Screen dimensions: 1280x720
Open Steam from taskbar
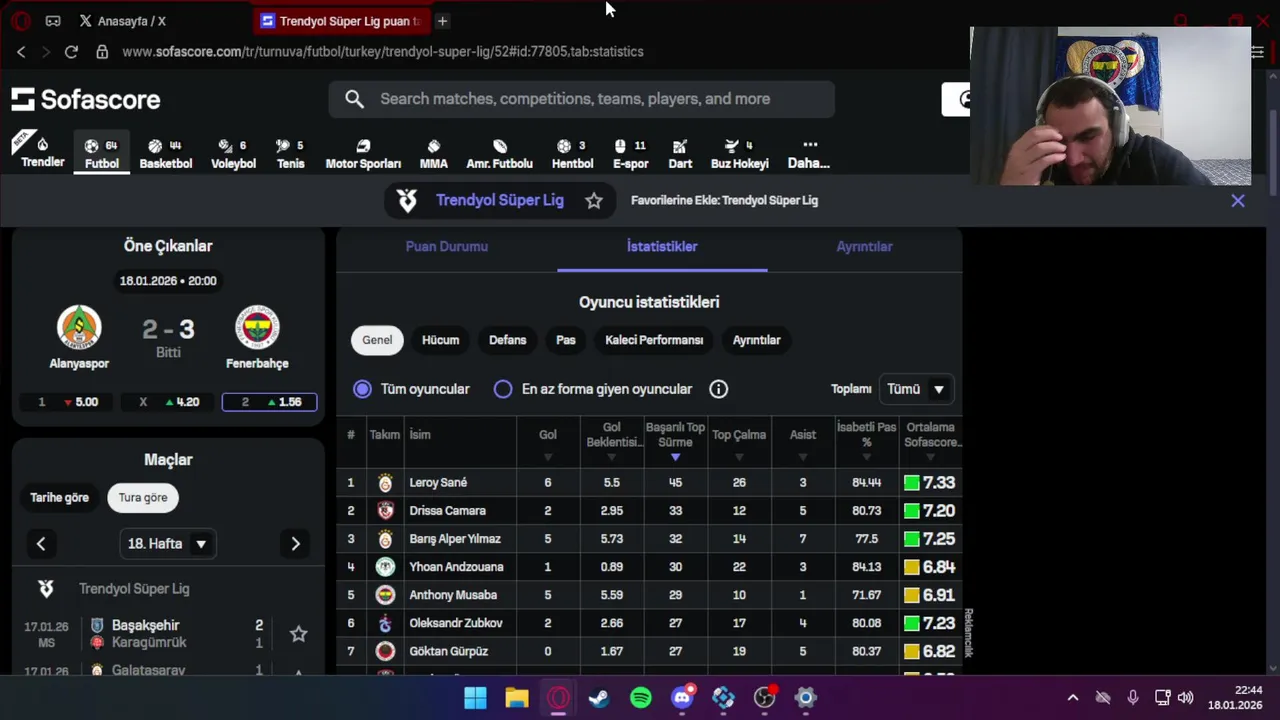(599, 698)
